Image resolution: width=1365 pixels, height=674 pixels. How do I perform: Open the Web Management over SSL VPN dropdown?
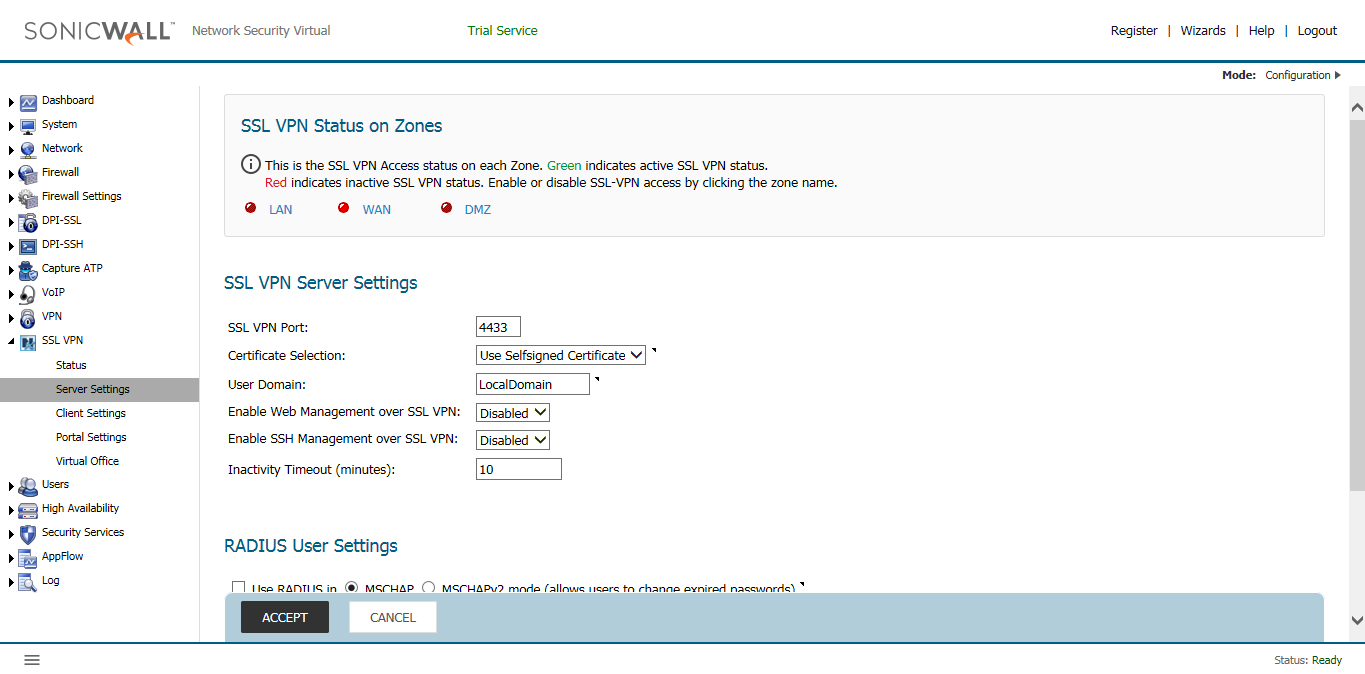click(512, 412)
